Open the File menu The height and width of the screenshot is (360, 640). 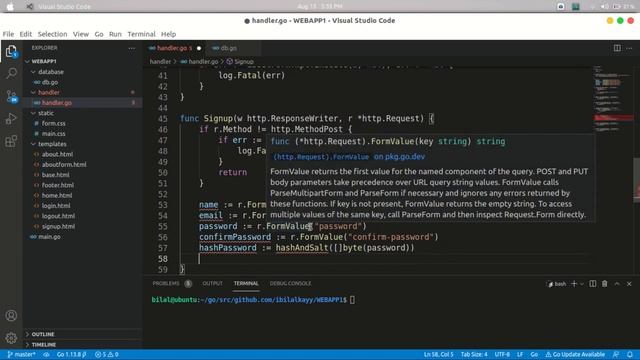point(8,34)
